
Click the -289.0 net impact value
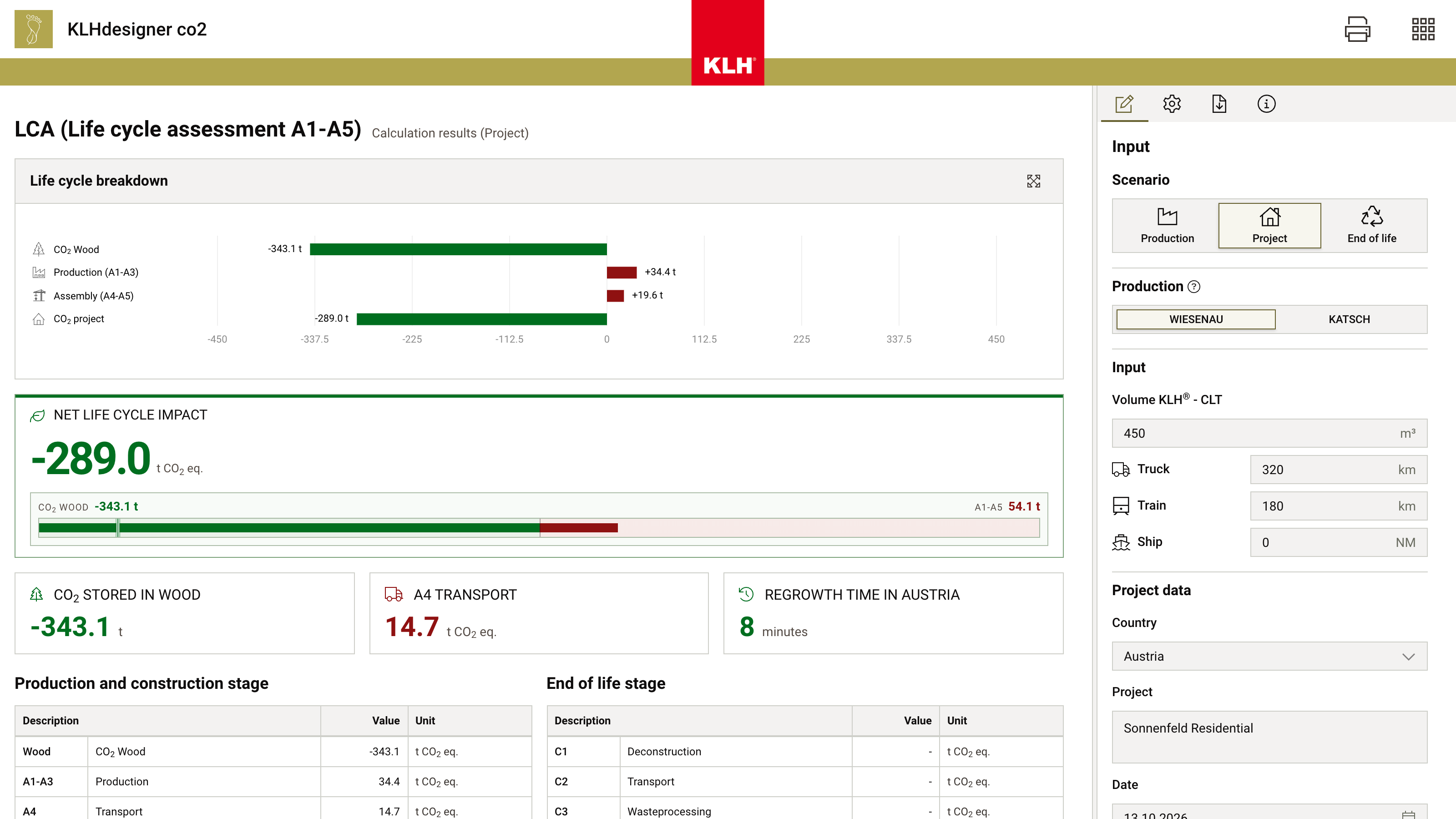click(91, 458)
